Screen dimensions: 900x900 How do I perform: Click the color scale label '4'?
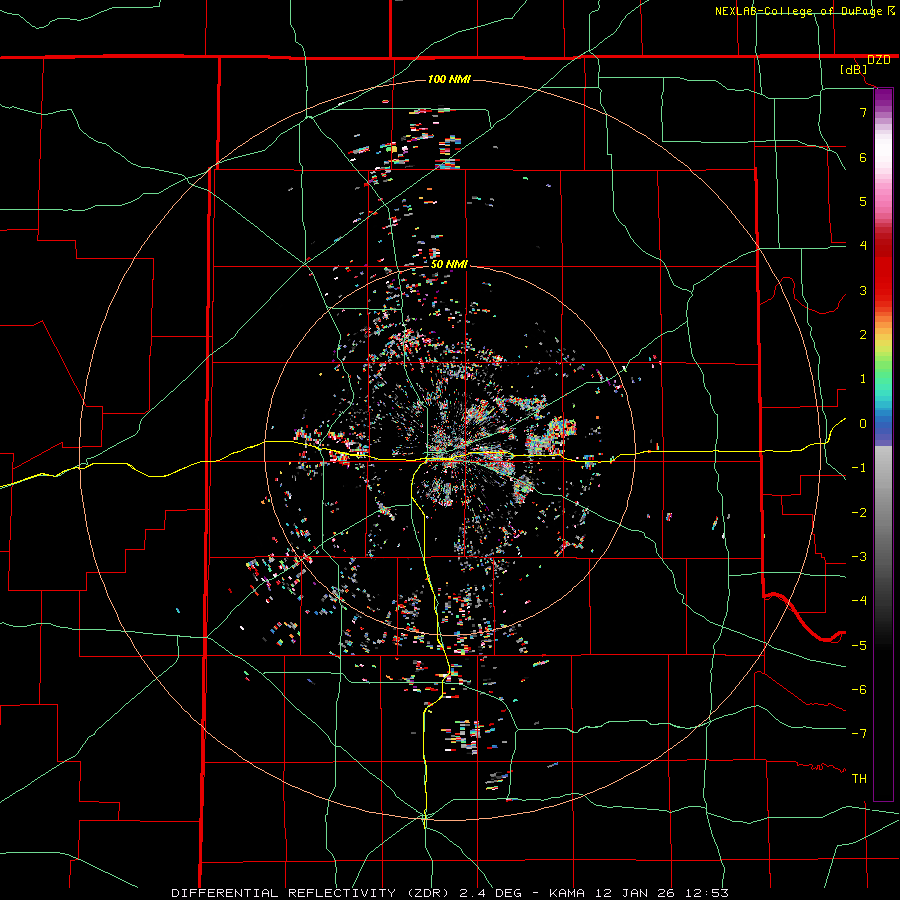(863, 246)
